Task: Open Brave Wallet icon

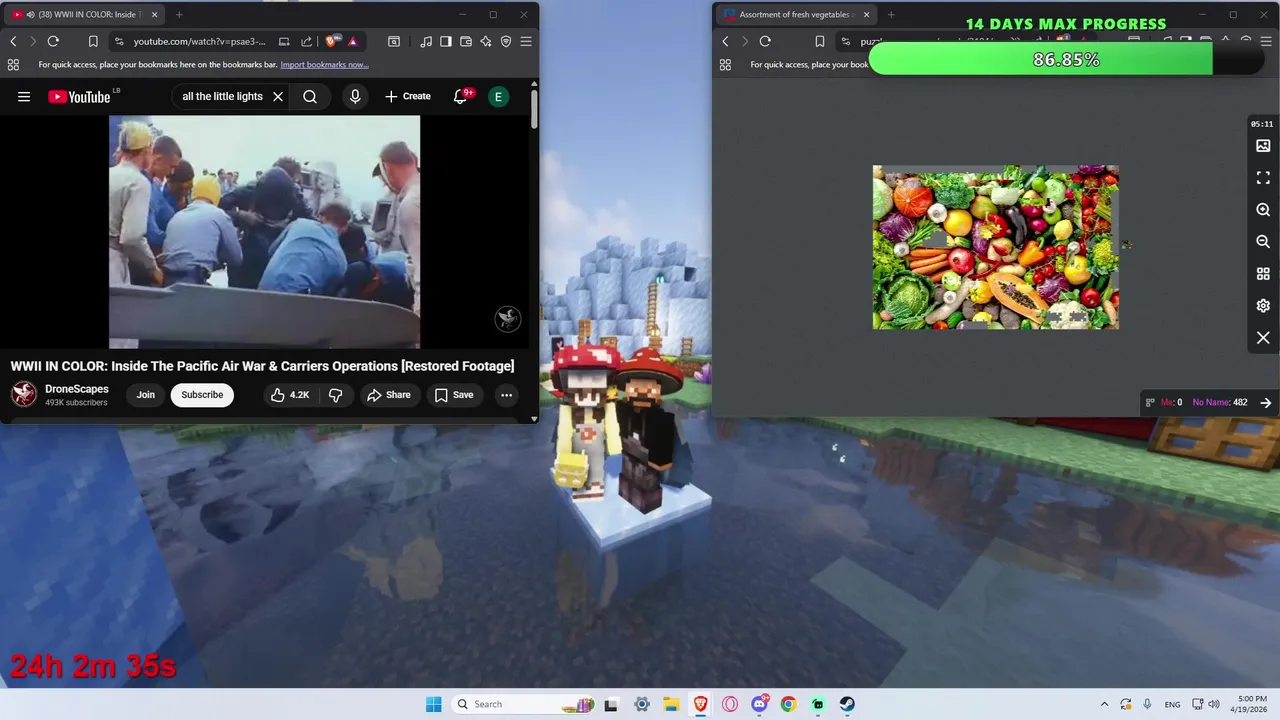Action: pyautogui.click(x=466, y=41)
